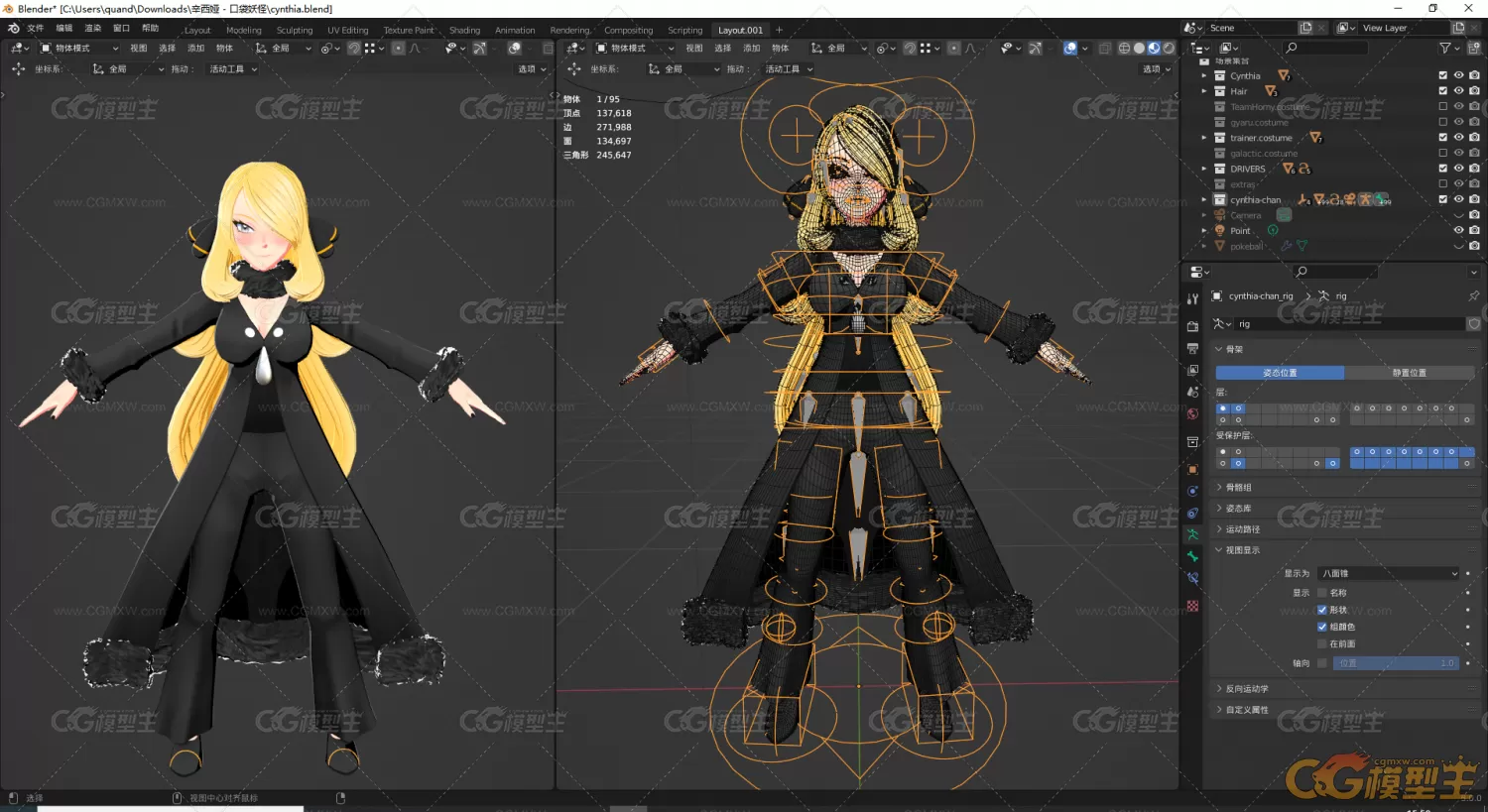Viewport: 1488px width, 812px height.
Task: Click the 静置位置 button
Action: tap(1410, 373)
